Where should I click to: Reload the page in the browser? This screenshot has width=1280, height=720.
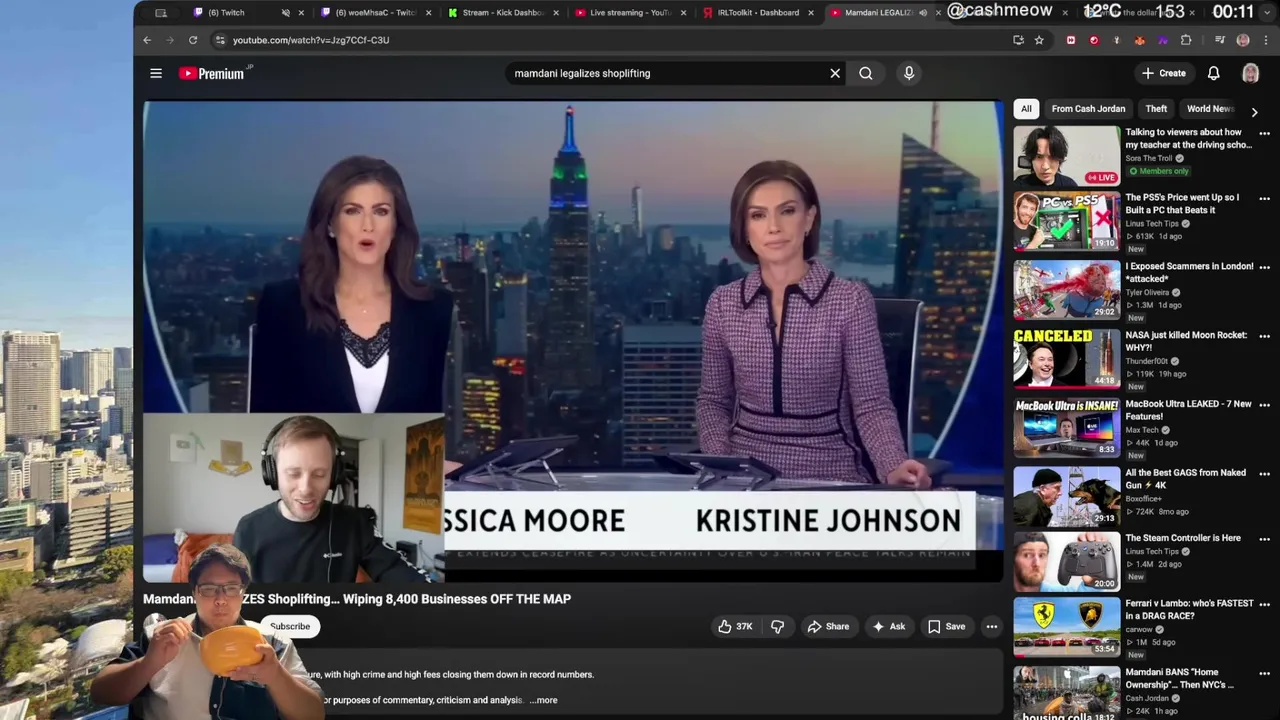tap(193, 40)
